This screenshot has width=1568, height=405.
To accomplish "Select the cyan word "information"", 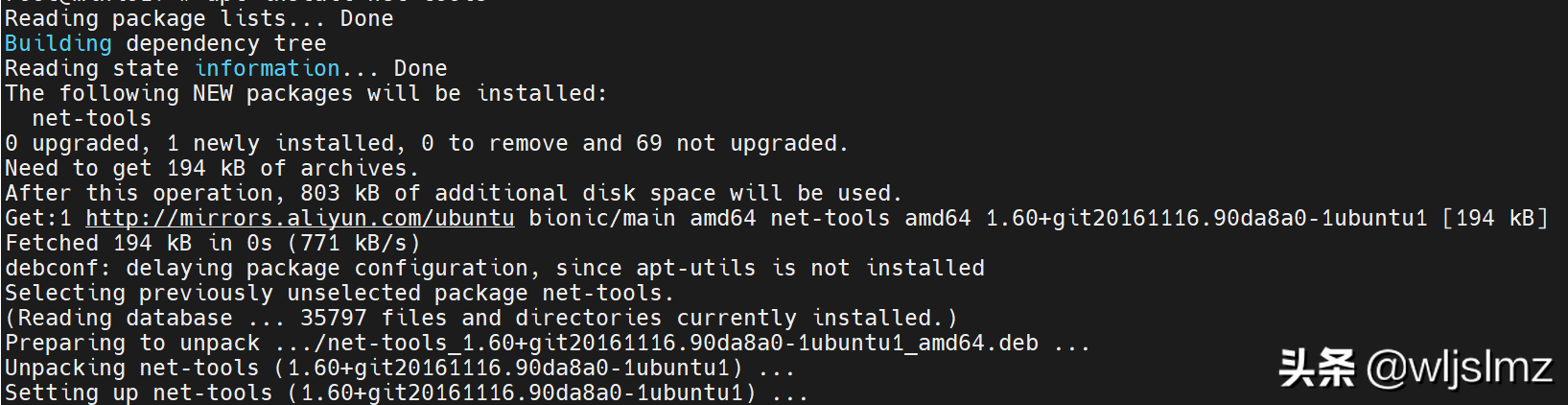I will [267, 69].
